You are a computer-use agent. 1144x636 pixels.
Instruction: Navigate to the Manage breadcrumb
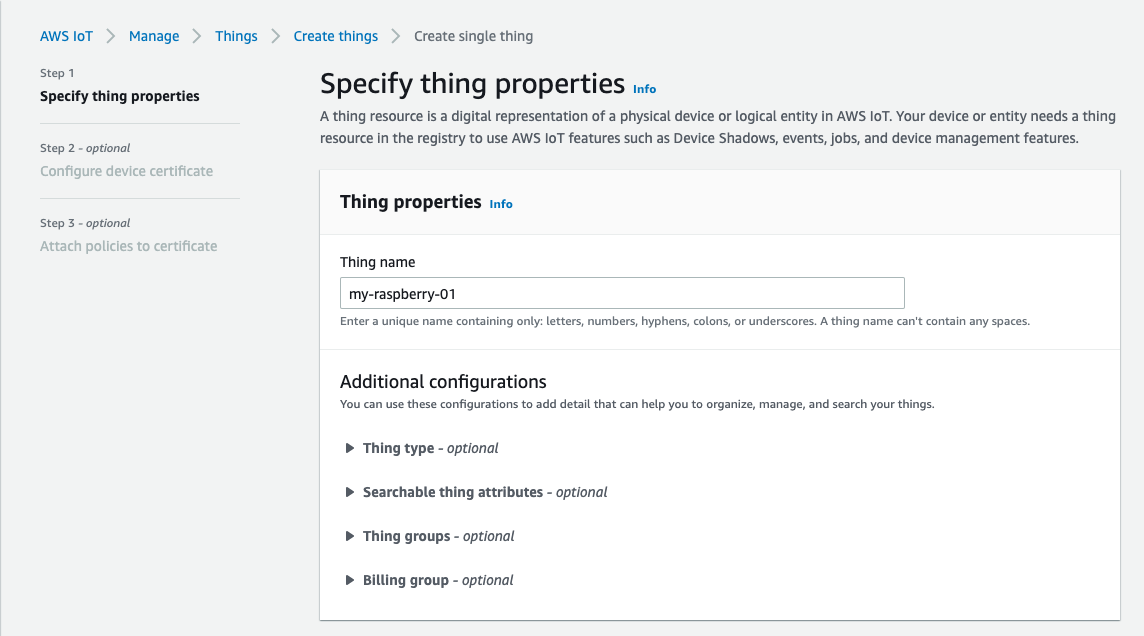coord(154,36)
